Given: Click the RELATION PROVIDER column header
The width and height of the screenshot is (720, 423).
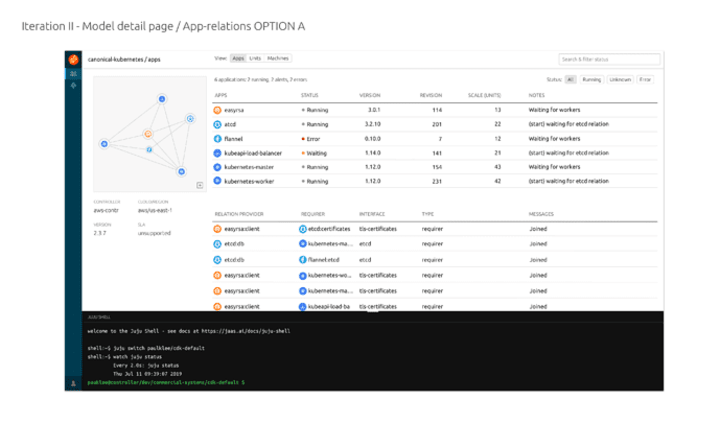Looking at the screenshot, I should pos(239,214).
